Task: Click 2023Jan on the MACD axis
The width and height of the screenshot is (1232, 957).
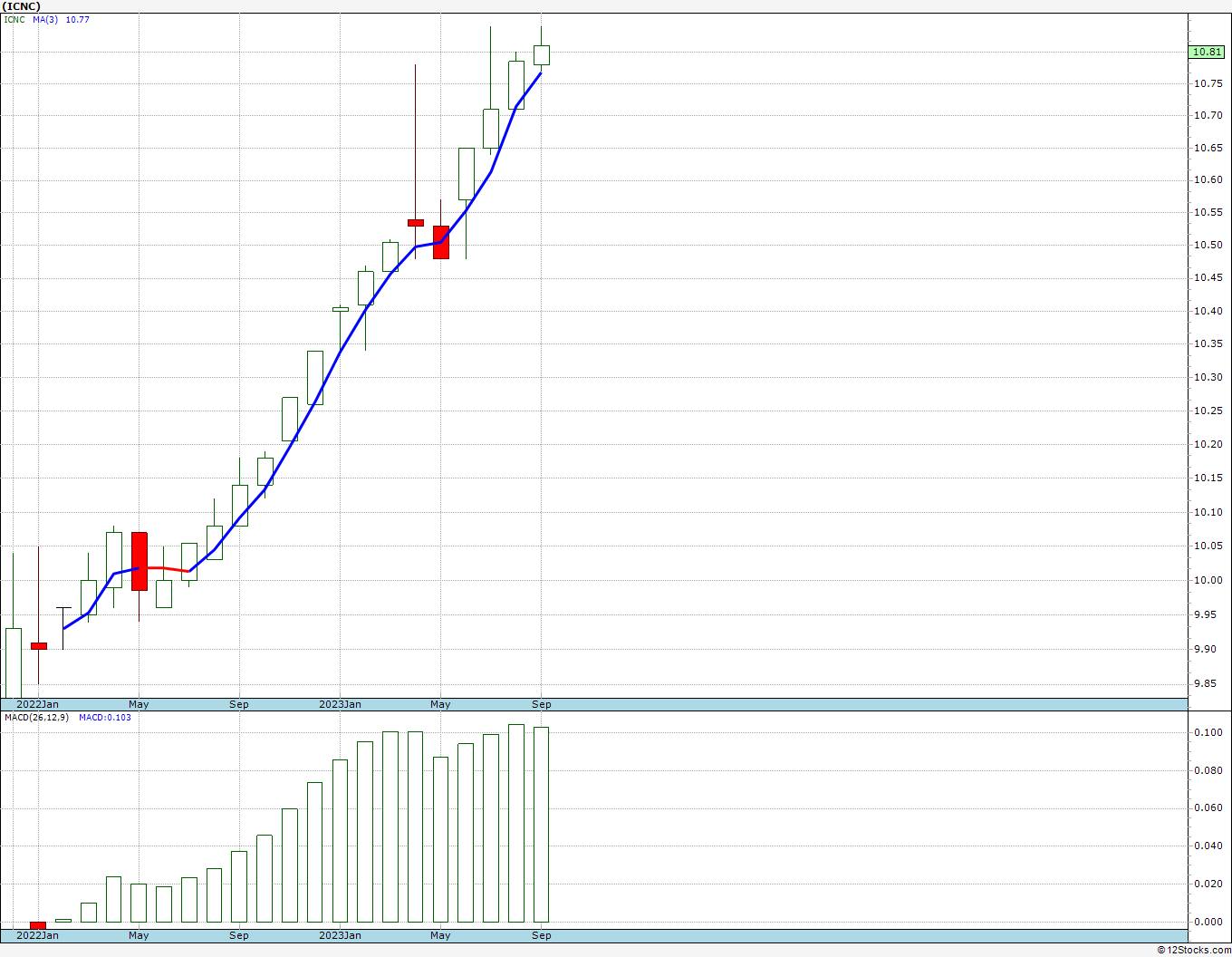Action: (340, 935)
